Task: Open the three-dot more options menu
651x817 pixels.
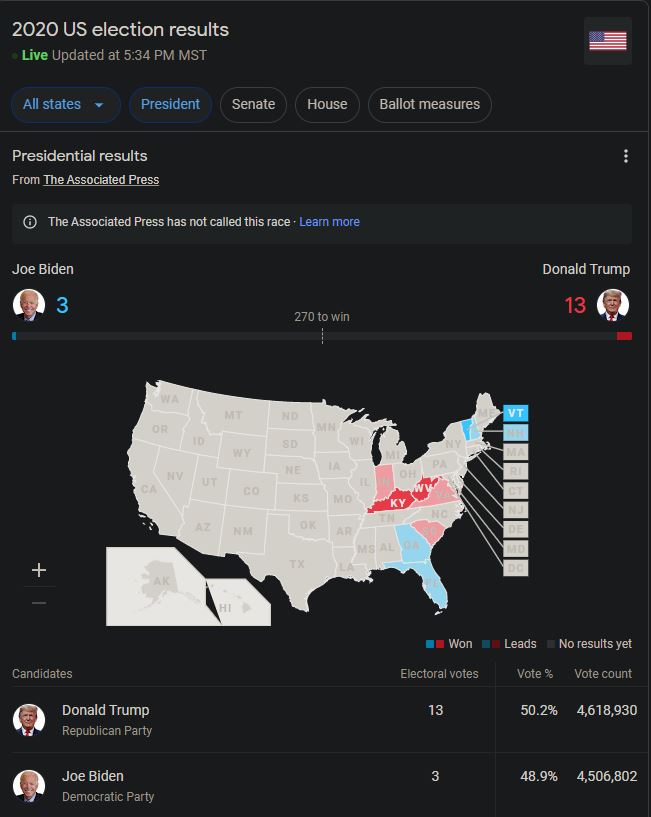Action: click(626, 156)
